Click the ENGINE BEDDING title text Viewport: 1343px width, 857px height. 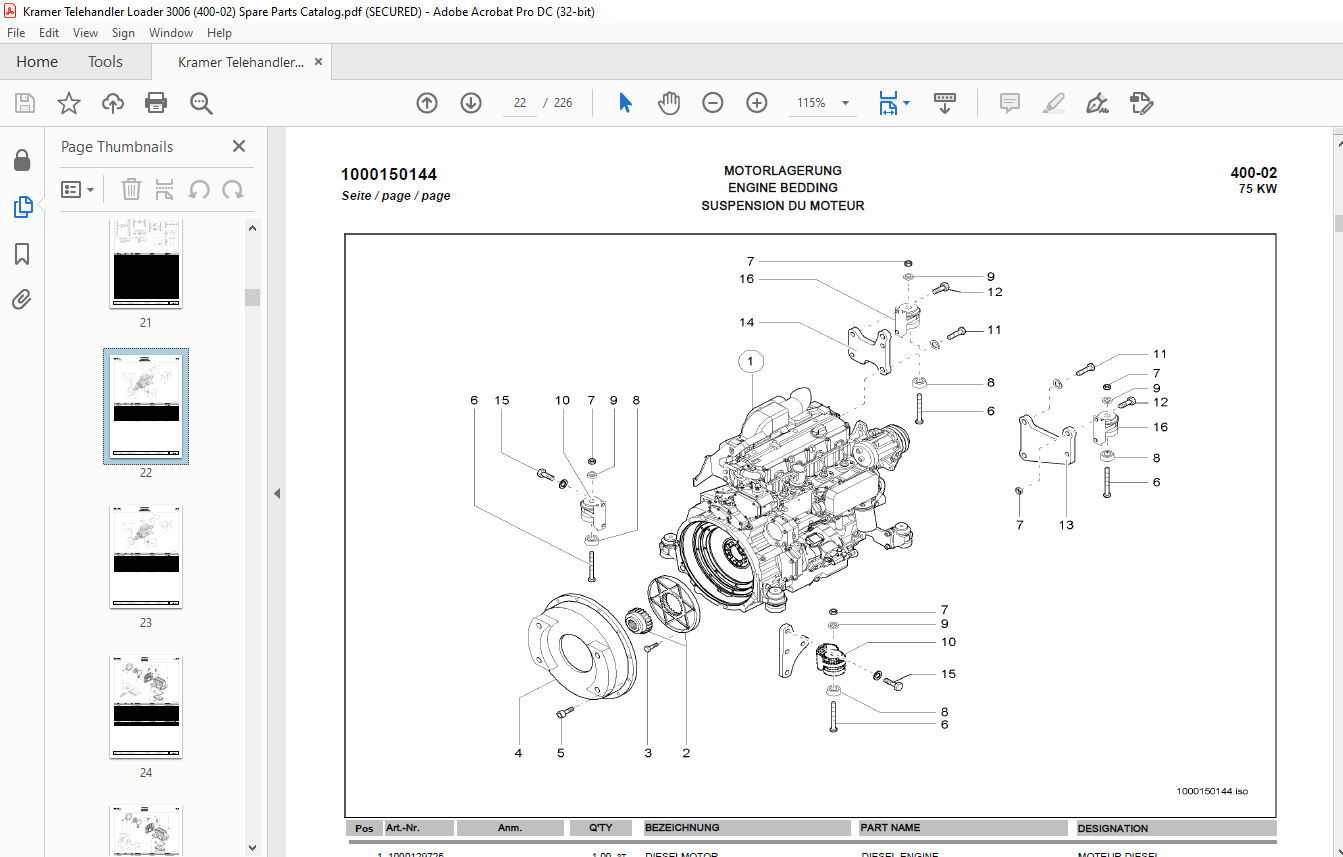pos(783,188)
